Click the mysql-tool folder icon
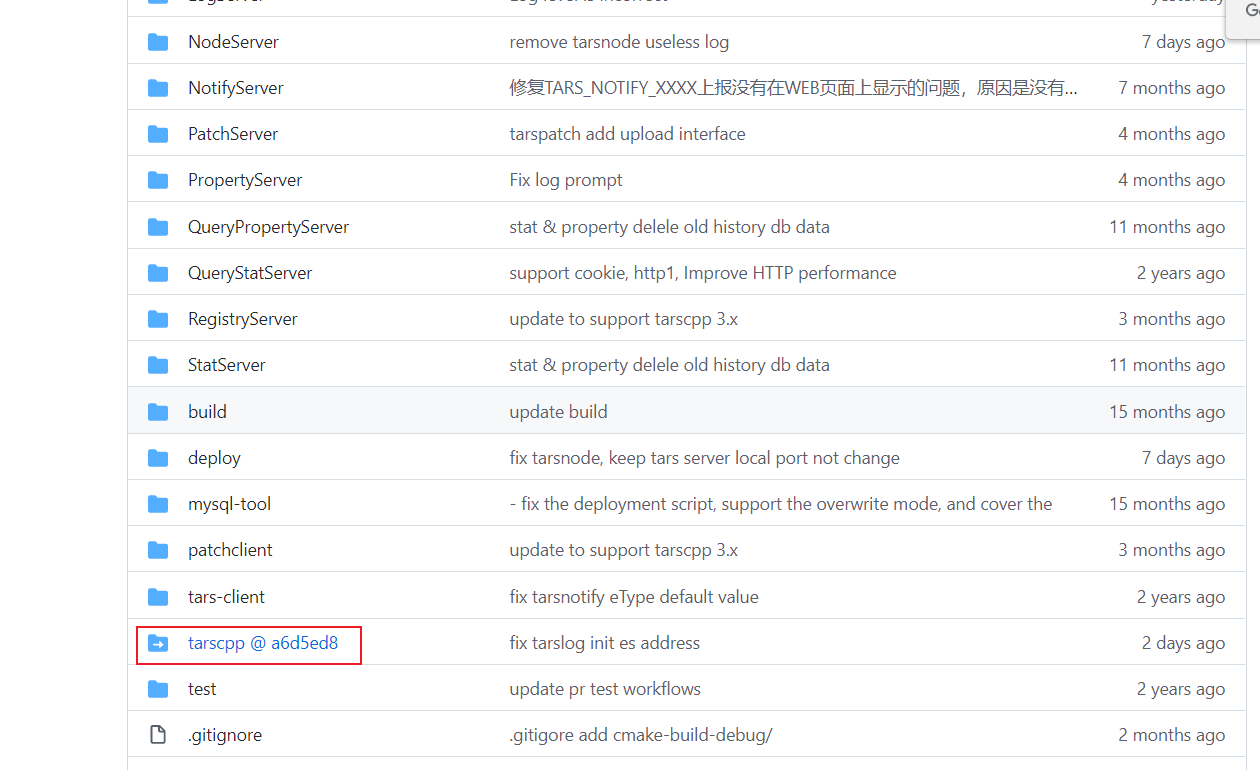The image size is (1260, 770). point(158,504)
